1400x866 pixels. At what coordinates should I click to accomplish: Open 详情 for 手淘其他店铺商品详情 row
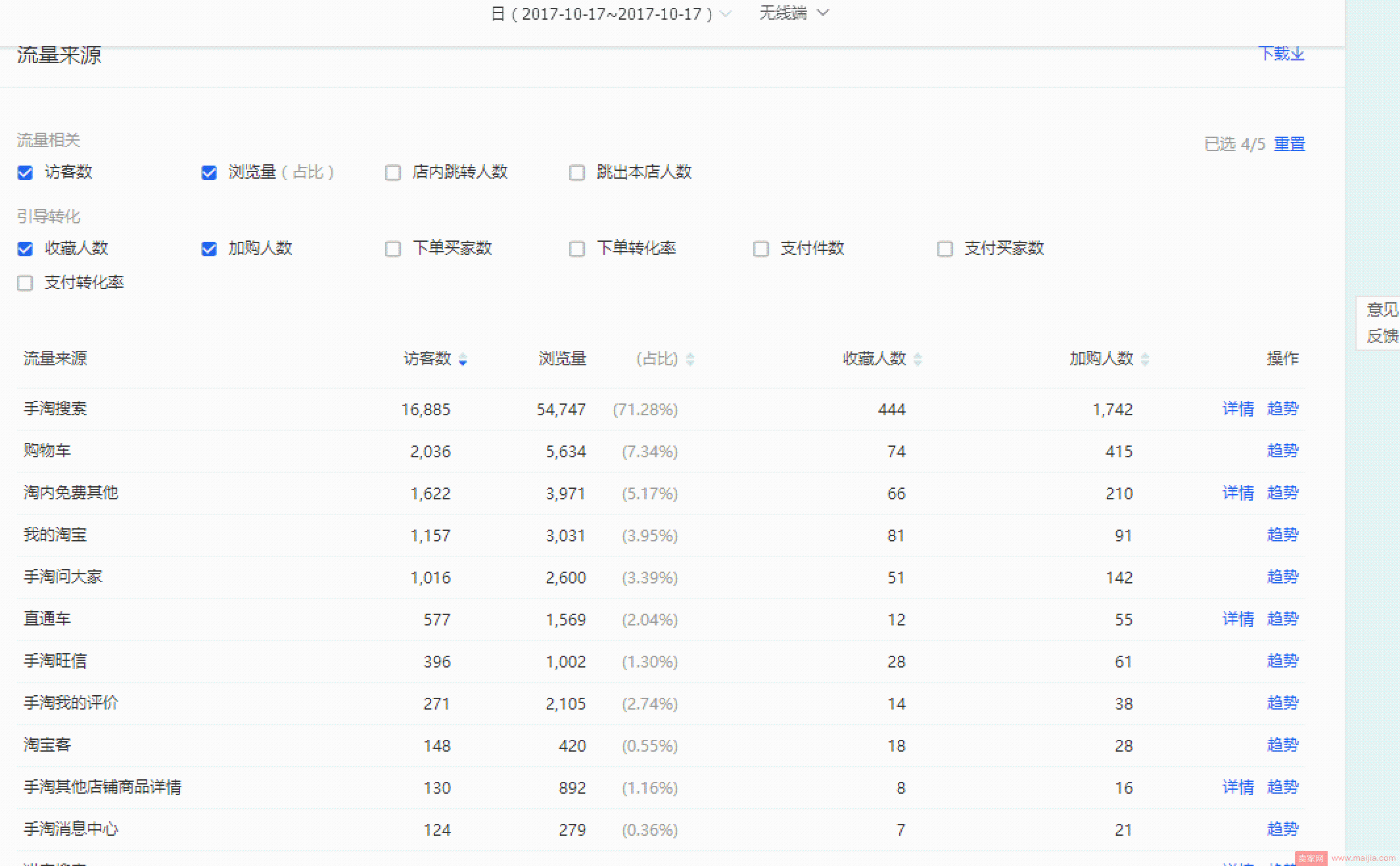point(1238,787)
